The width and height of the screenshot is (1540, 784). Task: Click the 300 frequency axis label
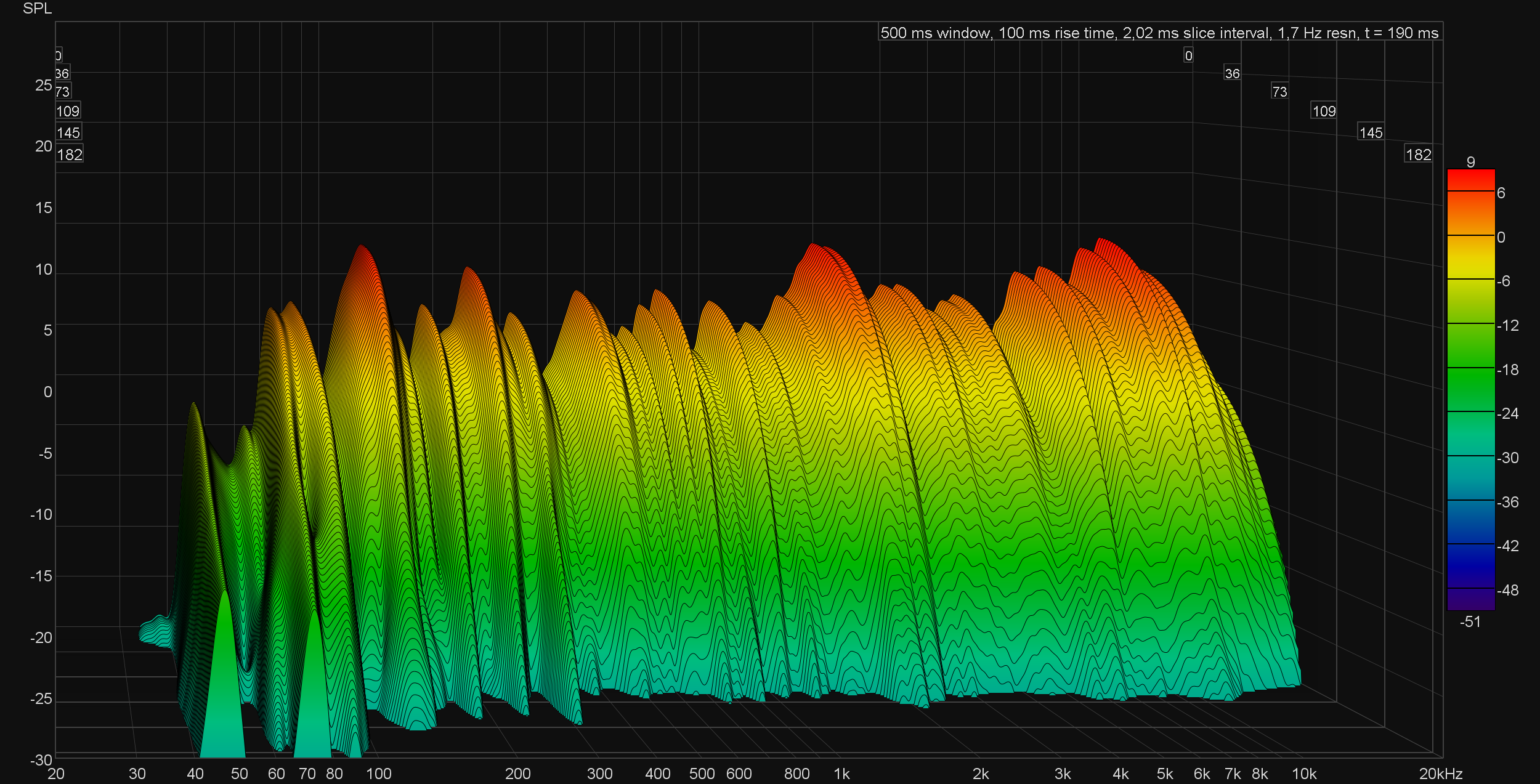point(599,774)
